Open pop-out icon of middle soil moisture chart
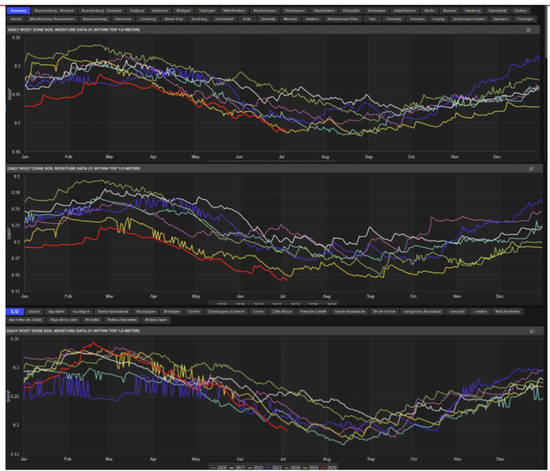Screen dimensions: 550x471 tap(531, 169)
